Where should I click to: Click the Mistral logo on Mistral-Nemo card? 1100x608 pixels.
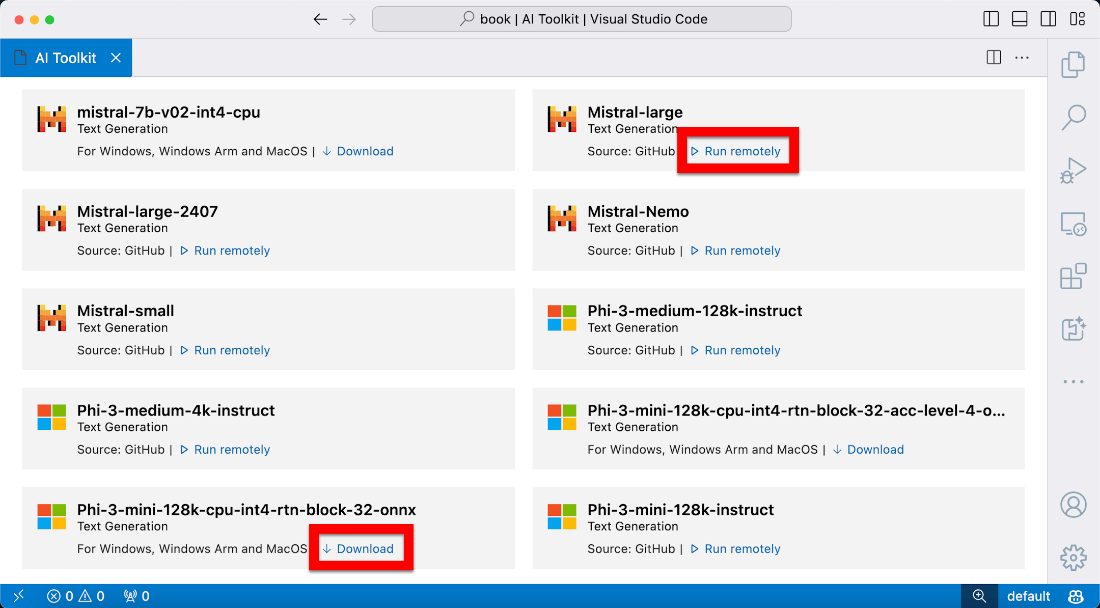pyautogui.click(x=562, y=219)
